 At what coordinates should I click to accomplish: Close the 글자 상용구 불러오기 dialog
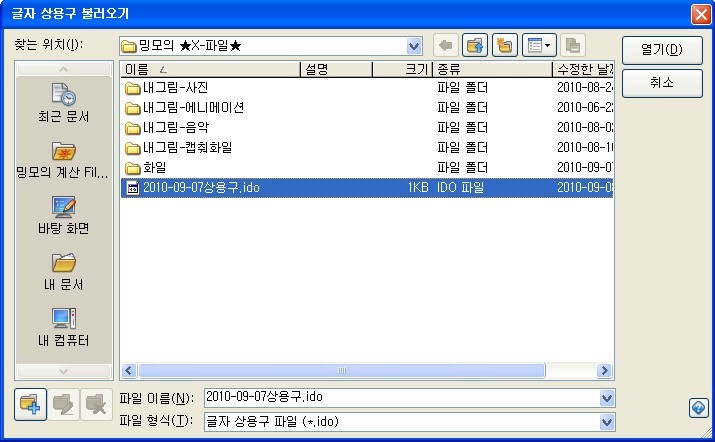tap(701, 15)
